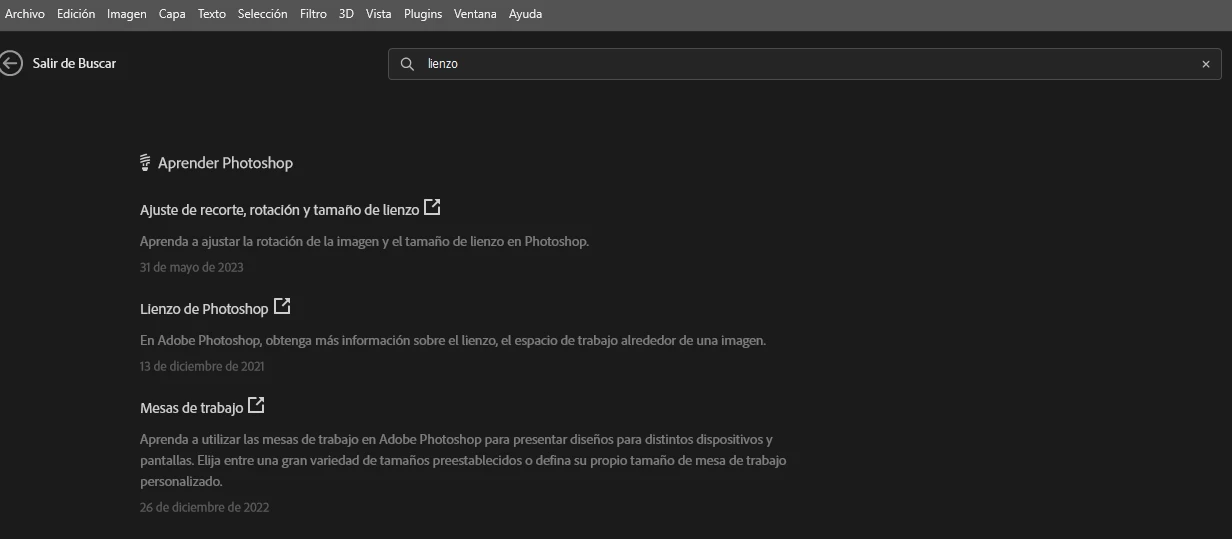Click the 'Salir de Buscar' label

(x=74, y=63)
